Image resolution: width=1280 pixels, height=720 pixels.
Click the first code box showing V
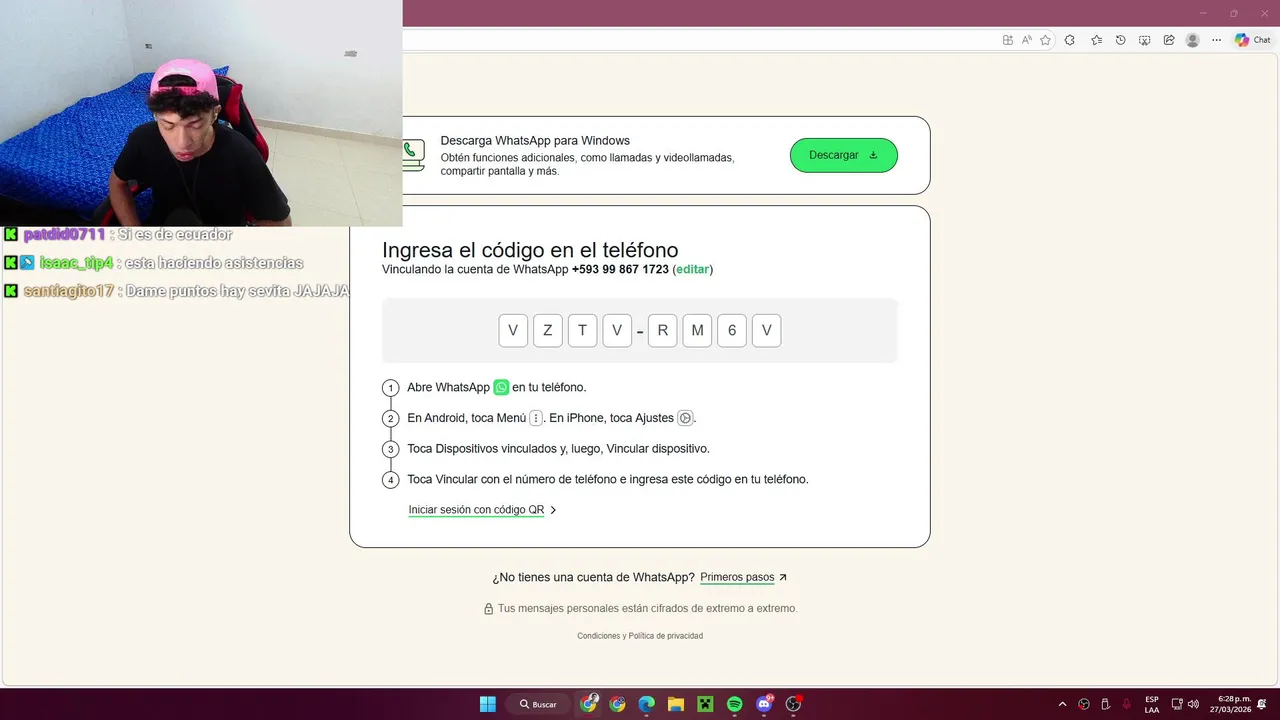click(x=513, y=331)
